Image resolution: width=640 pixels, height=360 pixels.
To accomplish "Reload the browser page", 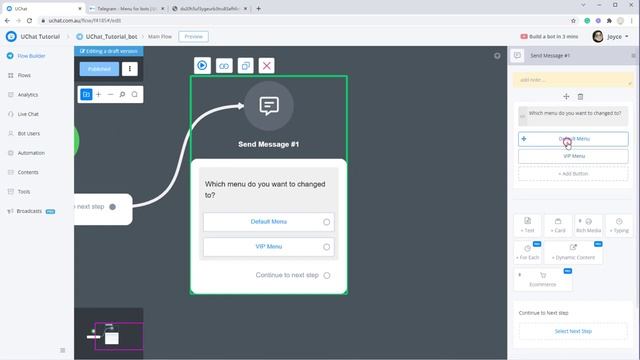I will tap(29, 20).
